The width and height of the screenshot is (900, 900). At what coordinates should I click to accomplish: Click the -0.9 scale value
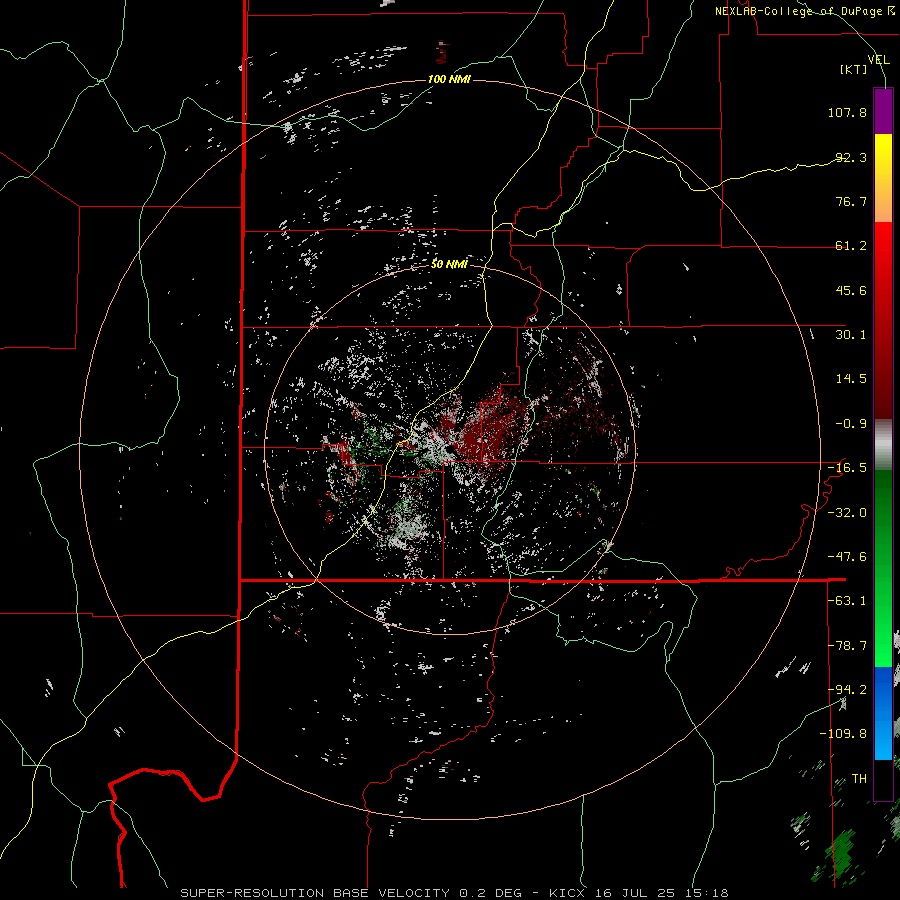(x=851, y=424)
